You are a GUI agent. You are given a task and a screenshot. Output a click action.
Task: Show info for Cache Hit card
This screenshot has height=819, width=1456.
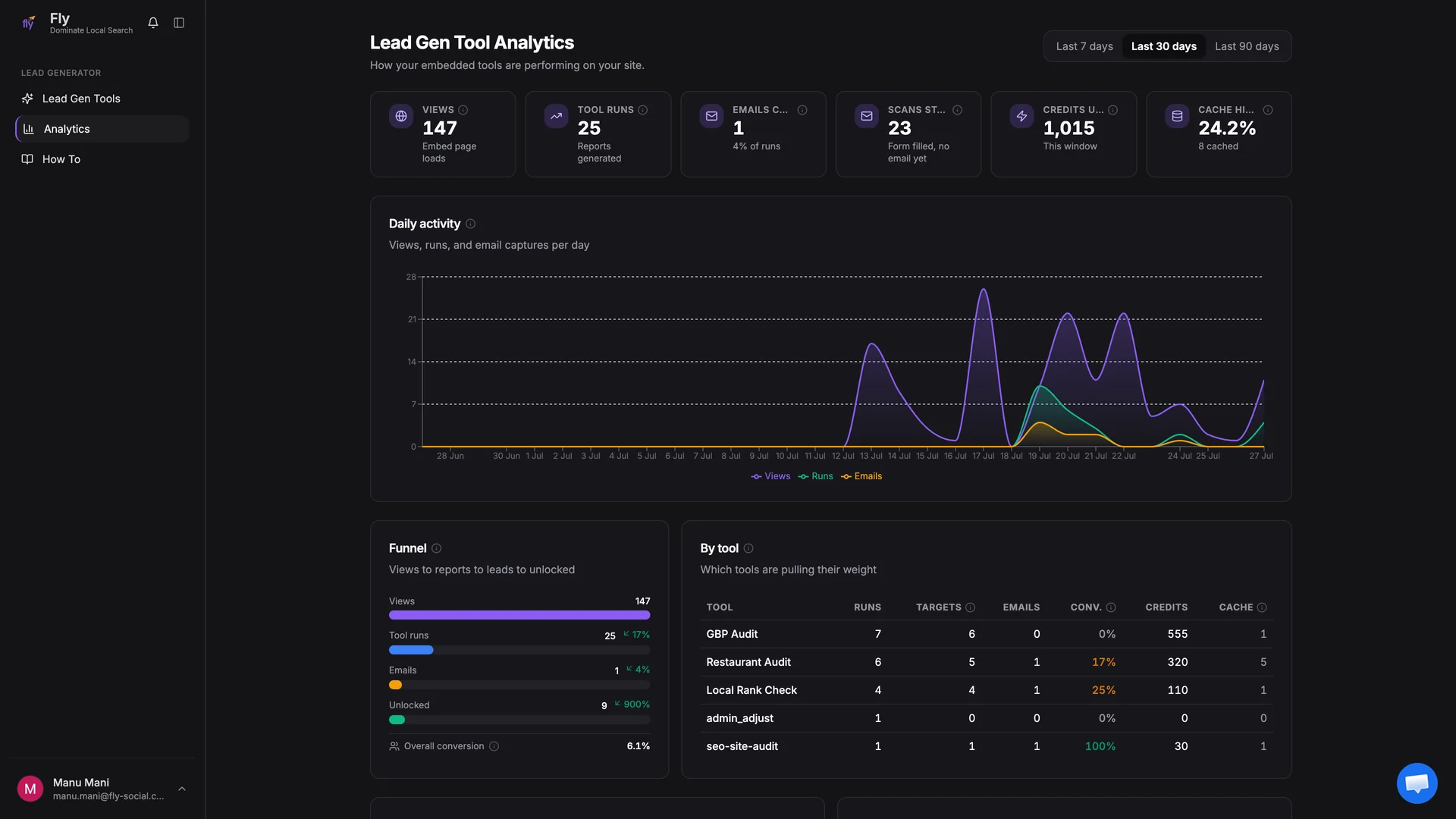click(1268, 110)
